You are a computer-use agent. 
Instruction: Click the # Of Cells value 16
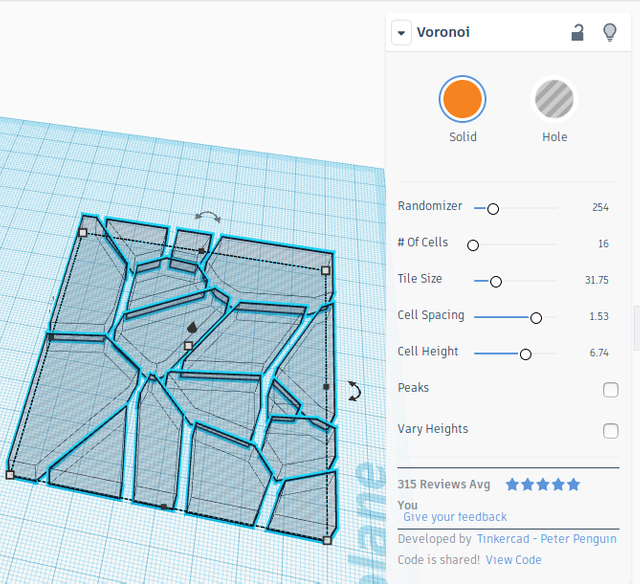603,244
